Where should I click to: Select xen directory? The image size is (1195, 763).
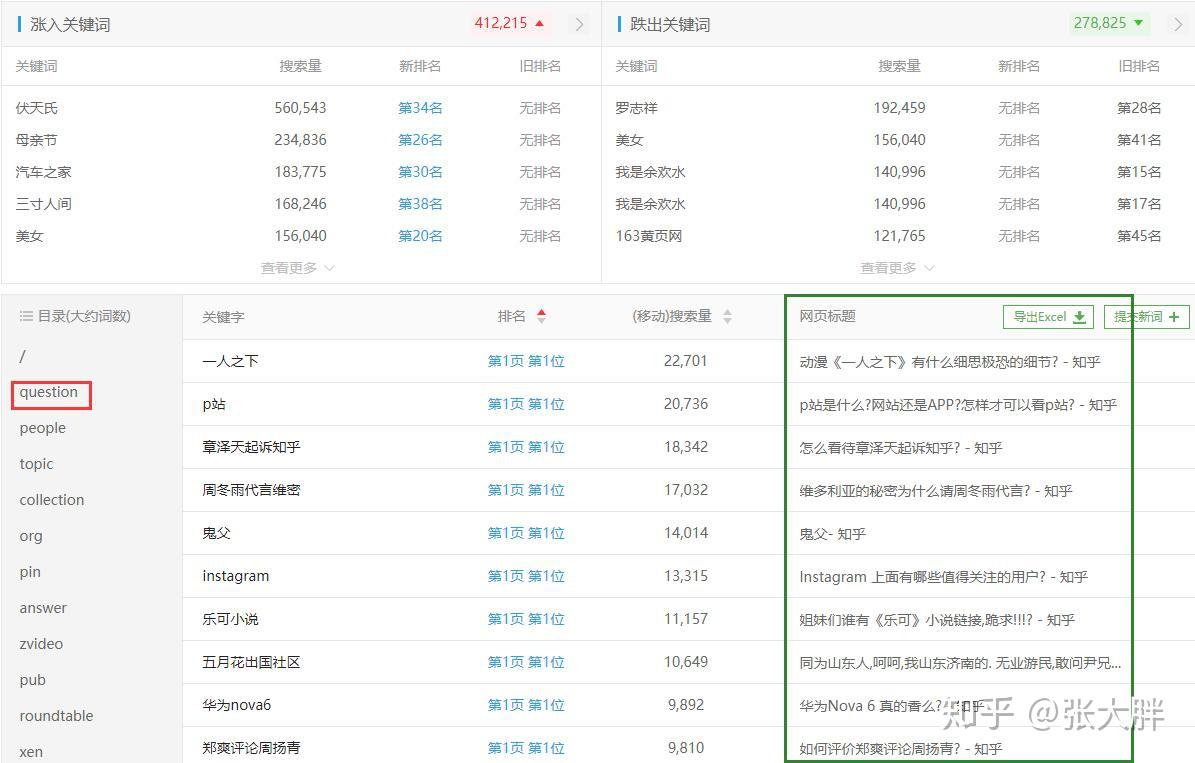coord(31,752)
